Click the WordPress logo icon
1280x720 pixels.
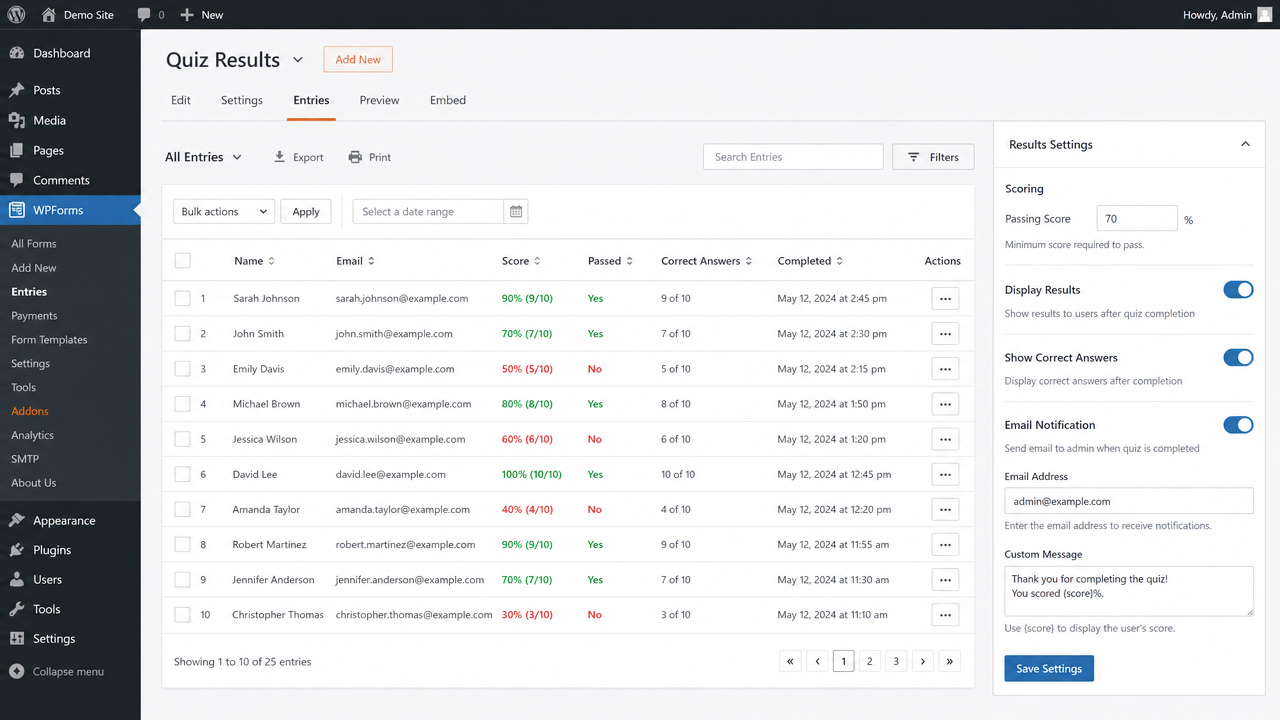click(x=16, y=15)
